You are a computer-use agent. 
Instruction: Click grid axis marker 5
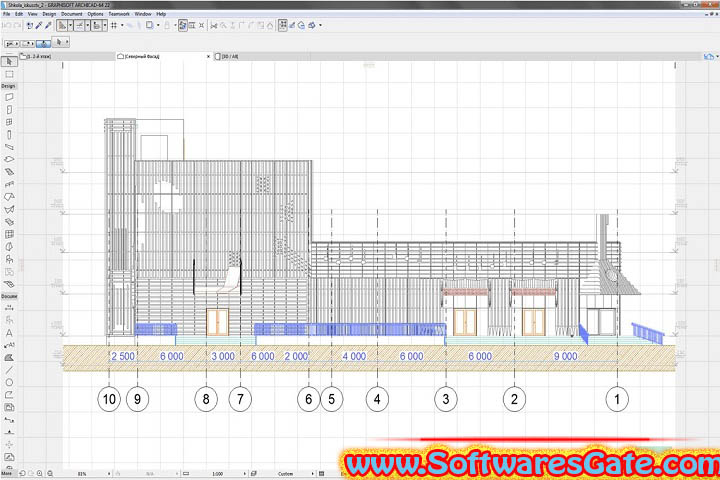[332, 399]
